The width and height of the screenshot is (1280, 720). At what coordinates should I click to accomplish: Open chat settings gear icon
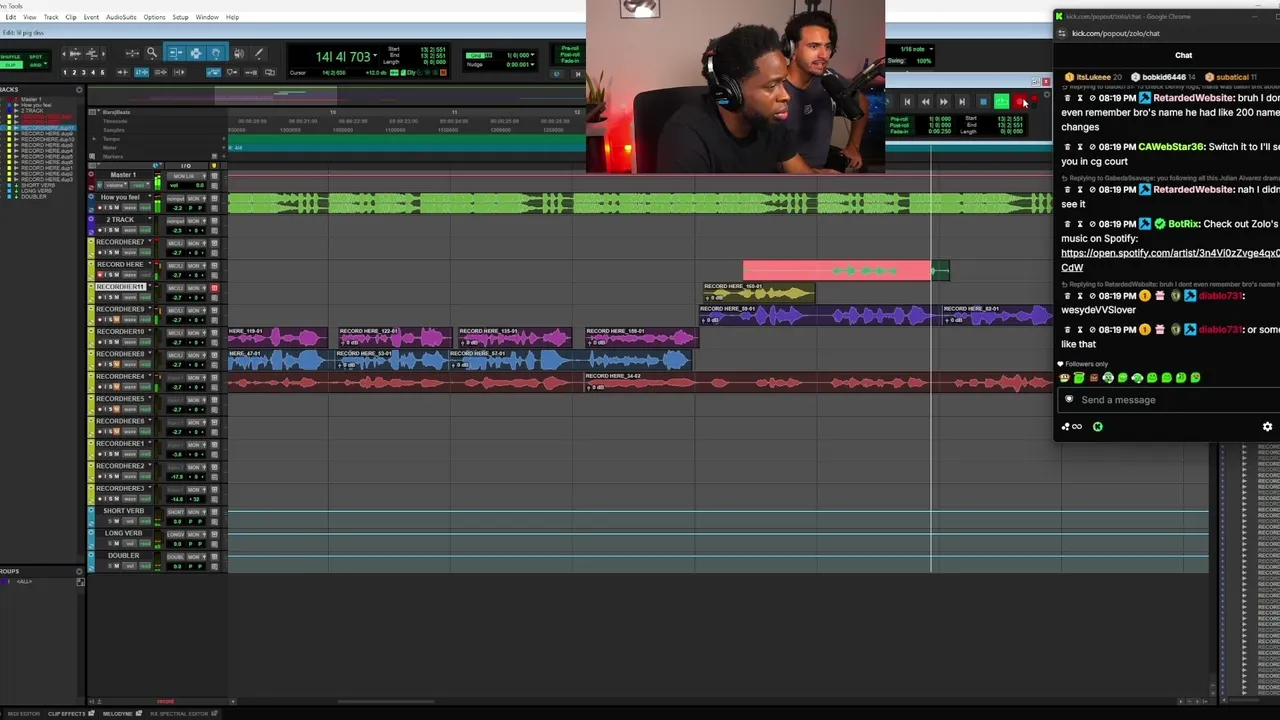[x=1267, y=426]
